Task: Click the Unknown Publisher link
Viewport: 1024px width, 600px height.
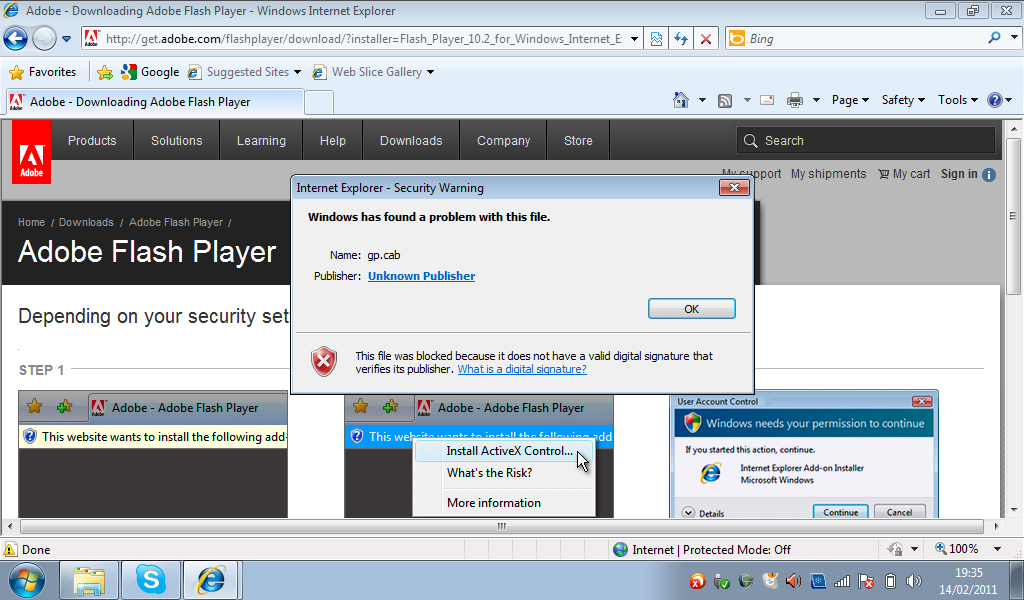Action: (421, 276)
